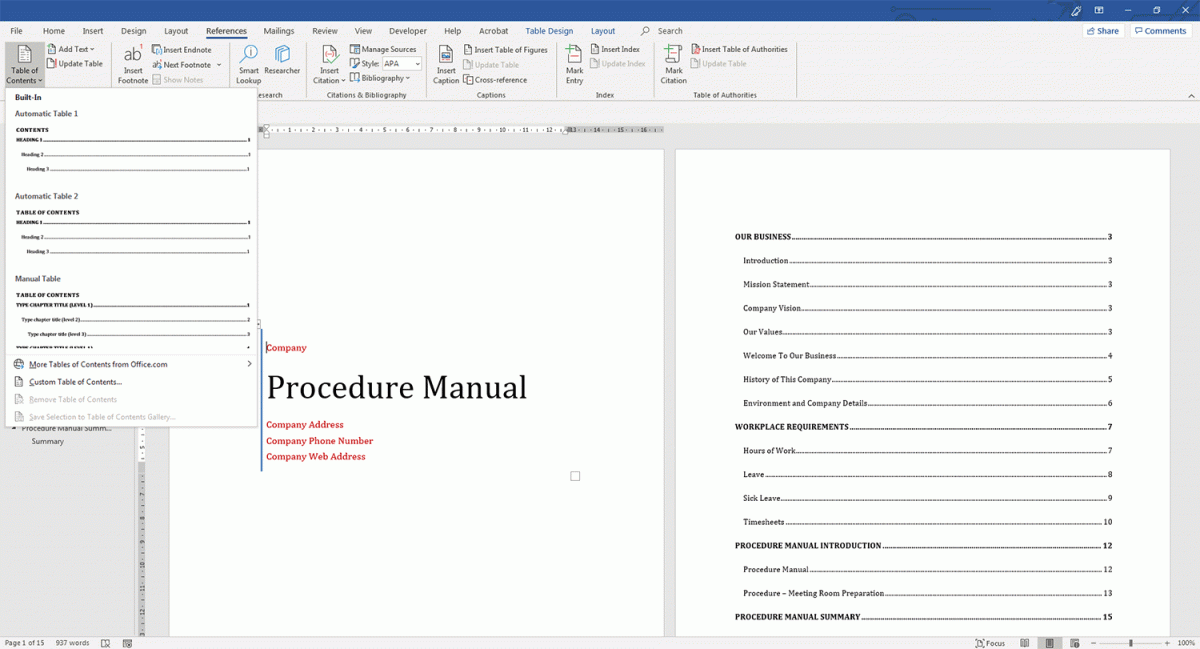
Task: Adjust the zoom slider handle
Action: 1131,643
